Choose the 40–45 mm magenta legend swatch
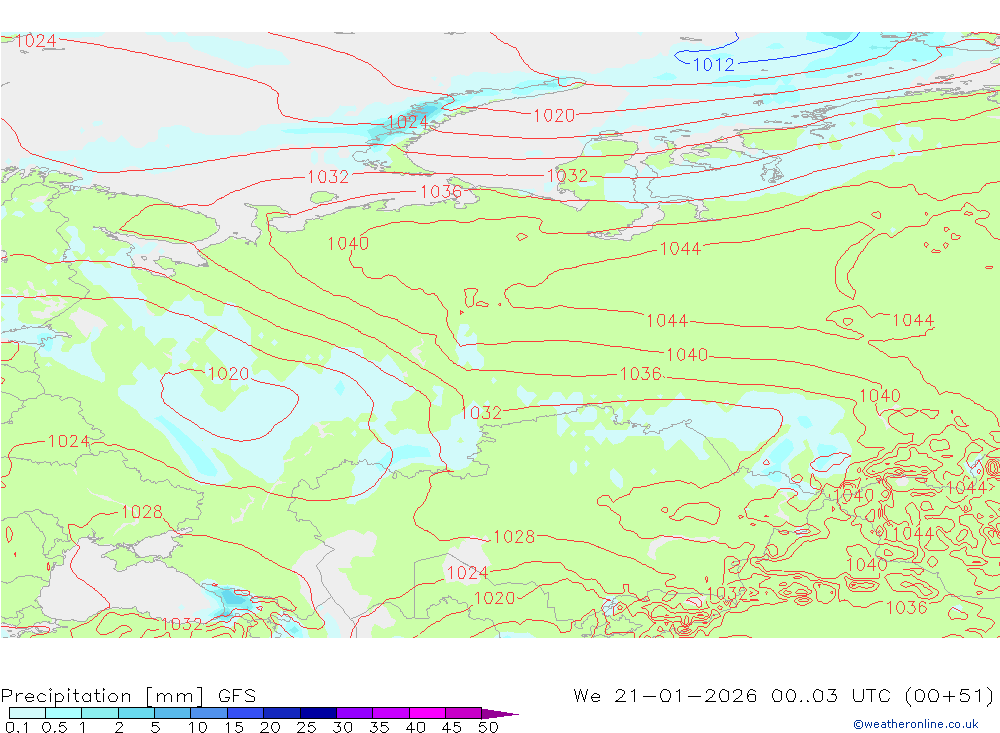 [x=427, y=713]
